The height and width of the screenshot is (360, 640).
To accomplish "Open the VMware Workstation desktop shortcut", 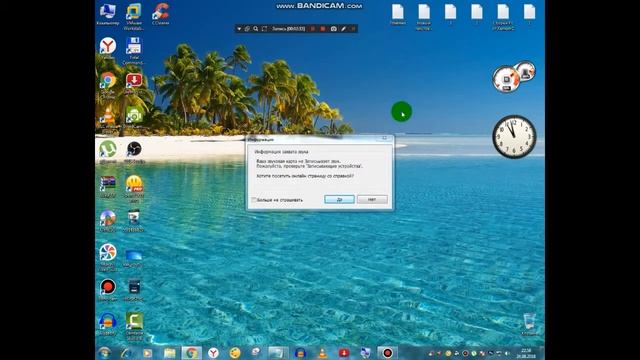I will tap(133, 17).
